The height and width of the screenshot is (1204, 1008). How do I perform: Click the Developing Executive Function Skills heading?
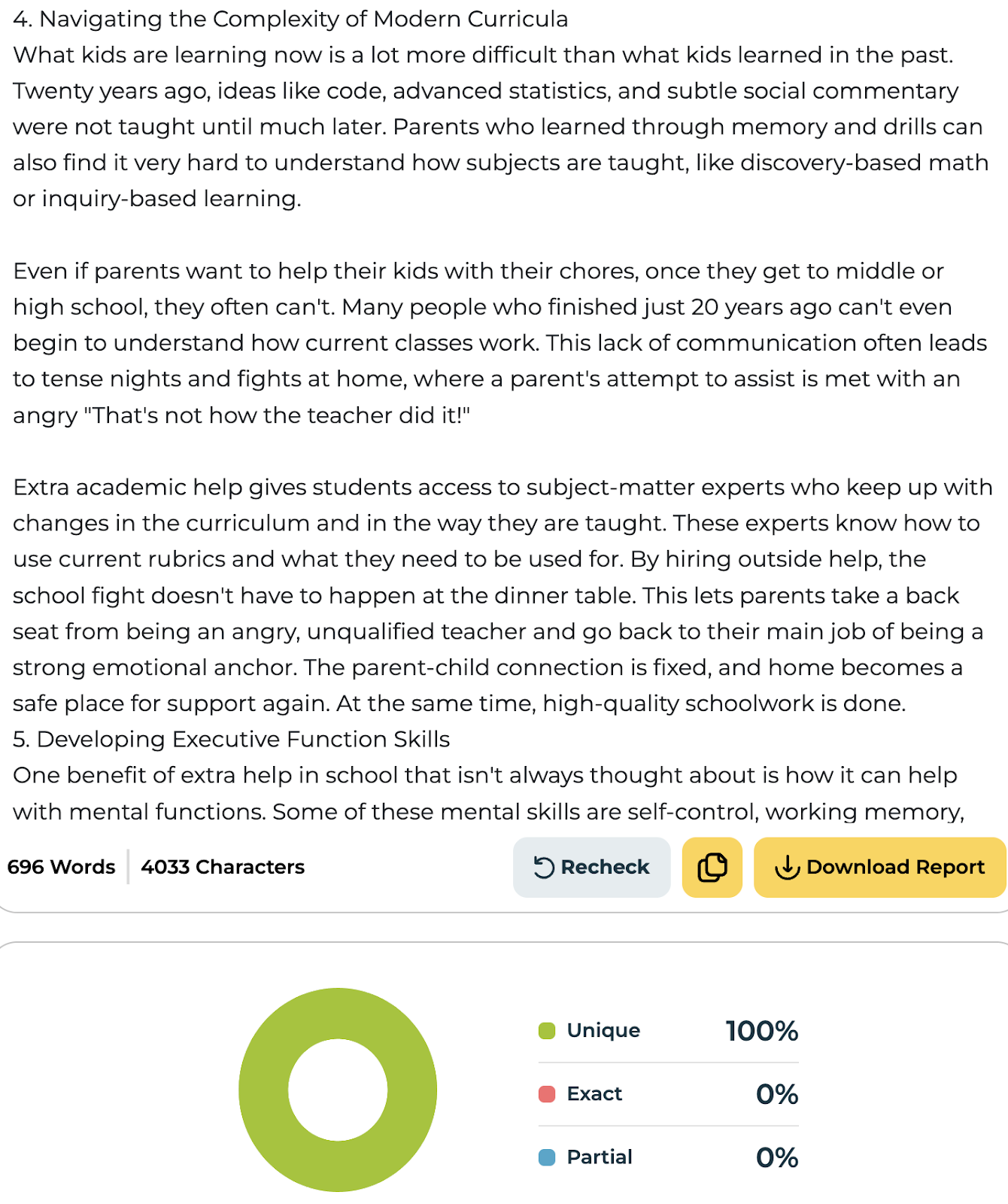coord(232,739)
